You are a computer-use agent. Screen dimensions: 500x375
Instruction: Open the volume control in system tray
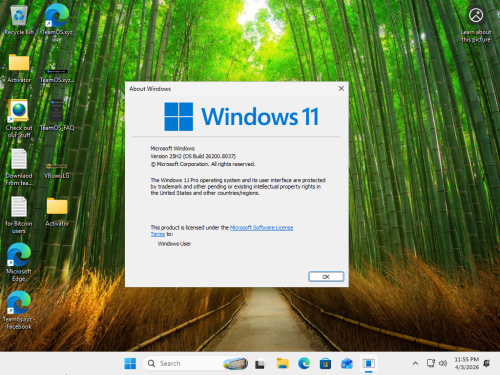[443, 363]
